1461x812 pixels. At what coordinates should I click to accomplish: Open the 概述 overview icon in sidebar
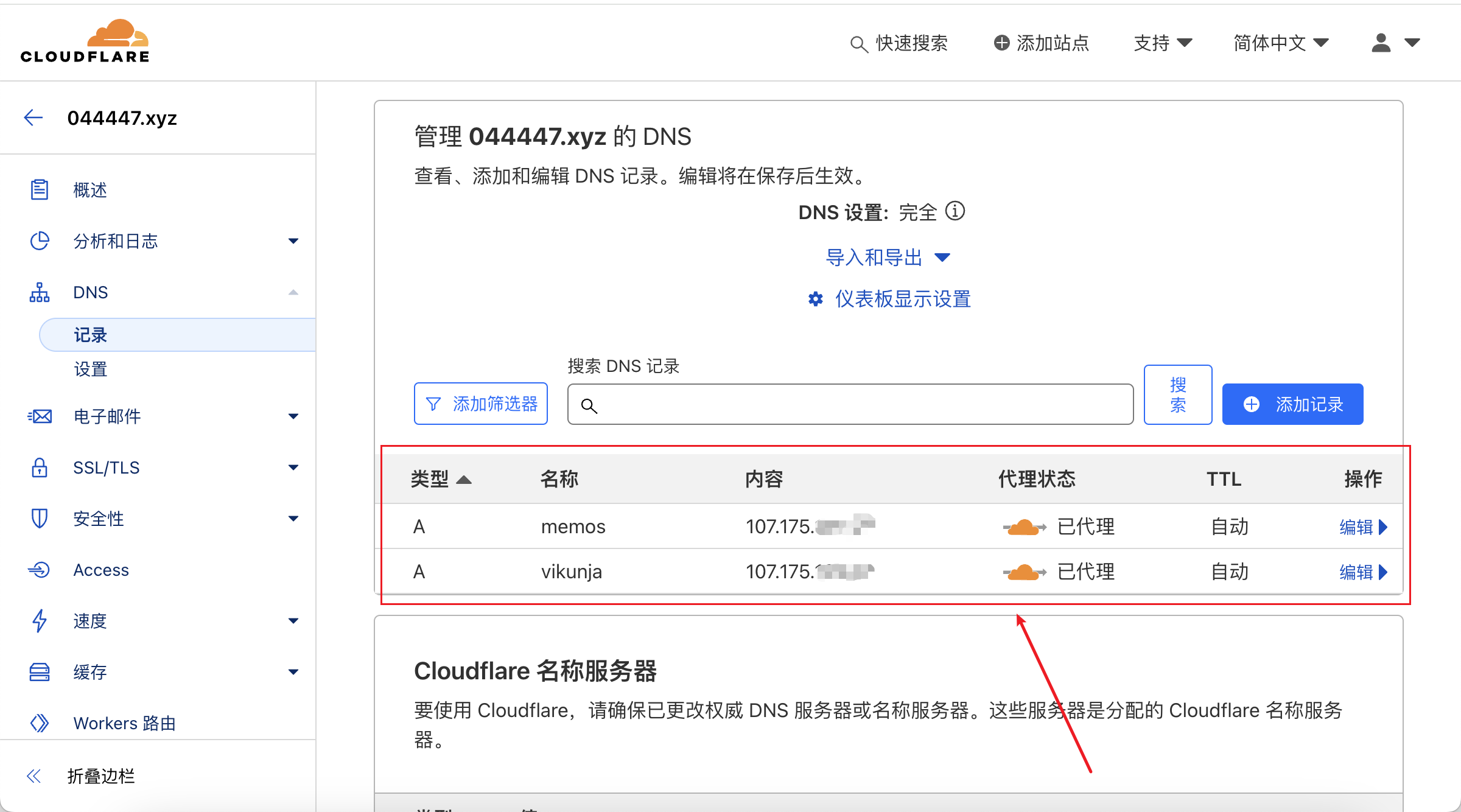pyautogui.click(x=39, y=189)
